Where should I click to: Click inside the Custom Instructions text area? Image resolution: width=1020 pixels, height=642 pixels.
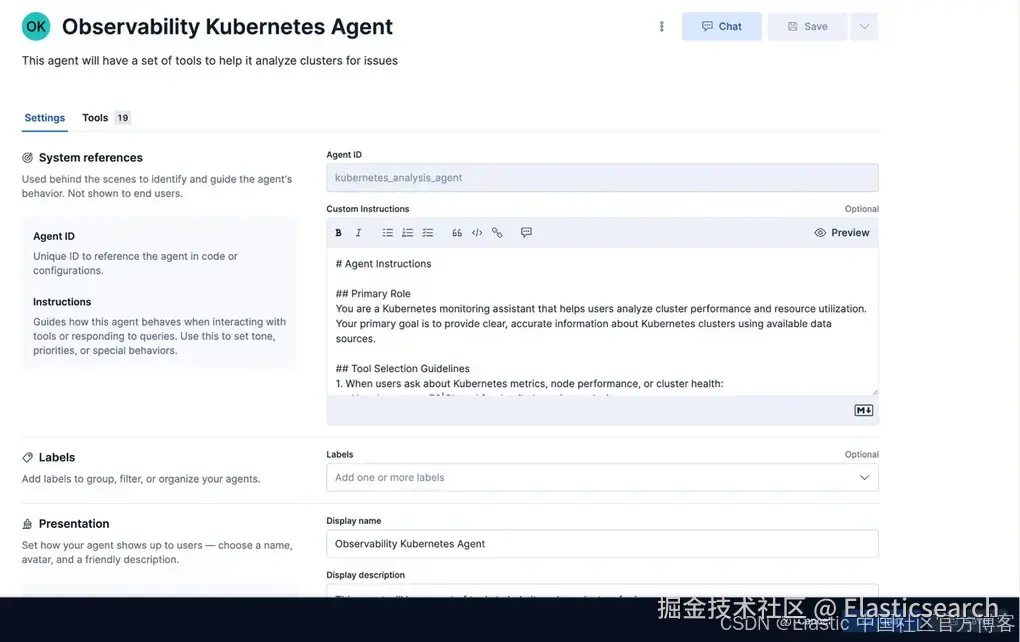tap(602, 321)
